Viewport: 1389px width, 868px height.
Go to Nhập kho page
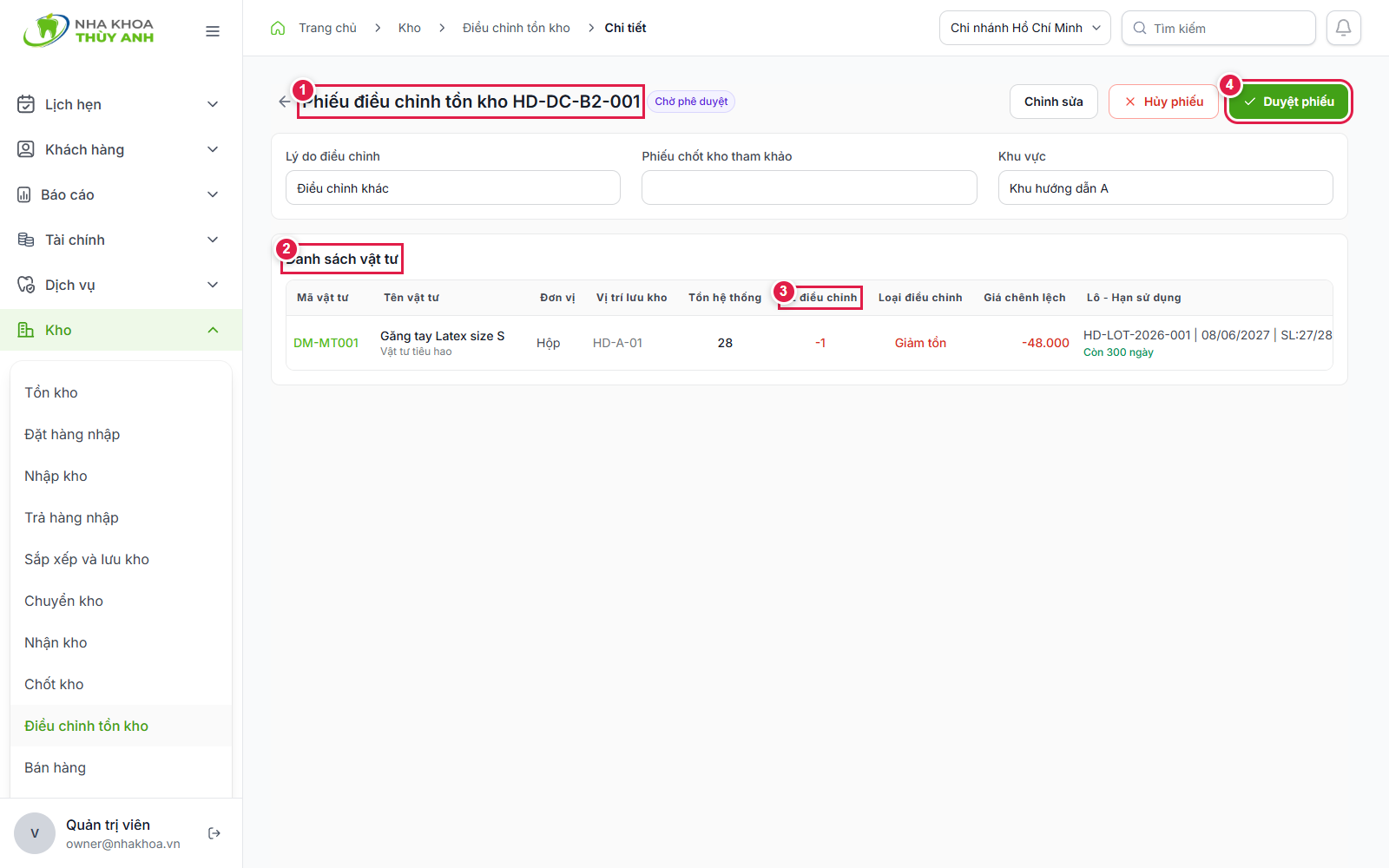click(121, 476)
